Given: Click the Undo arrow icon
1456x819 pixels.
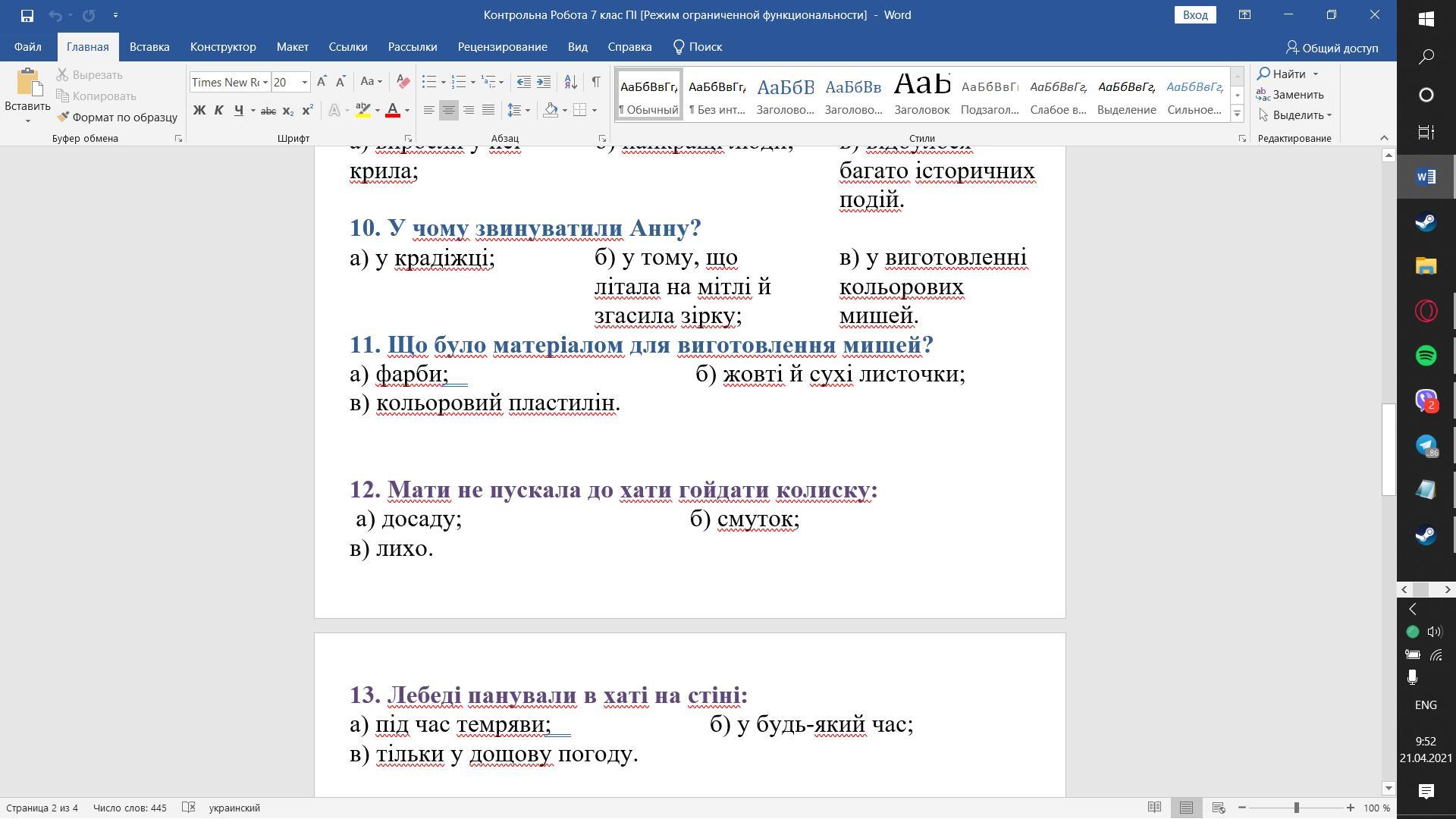Looking at the screenshot, I should click(55, 15).
